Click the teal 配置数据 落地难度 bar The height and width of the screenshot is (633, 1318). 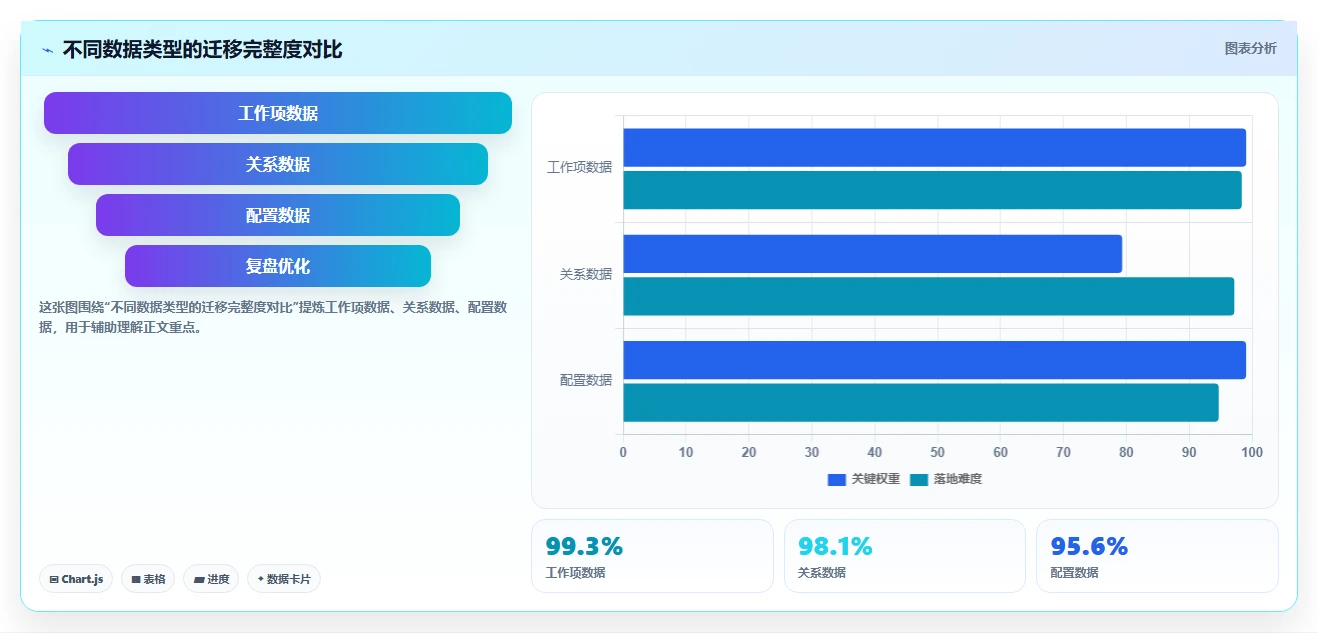coord(921,402)
